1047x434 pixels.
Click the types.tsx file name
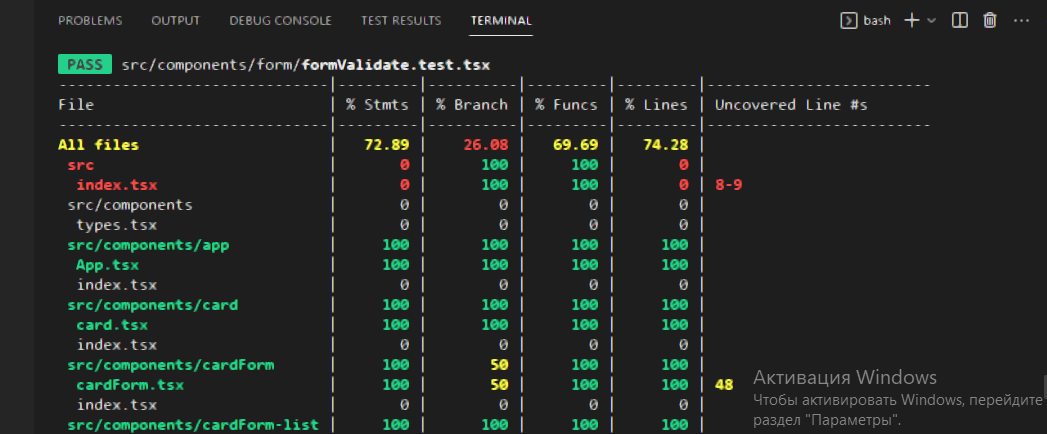coord(117,225)
